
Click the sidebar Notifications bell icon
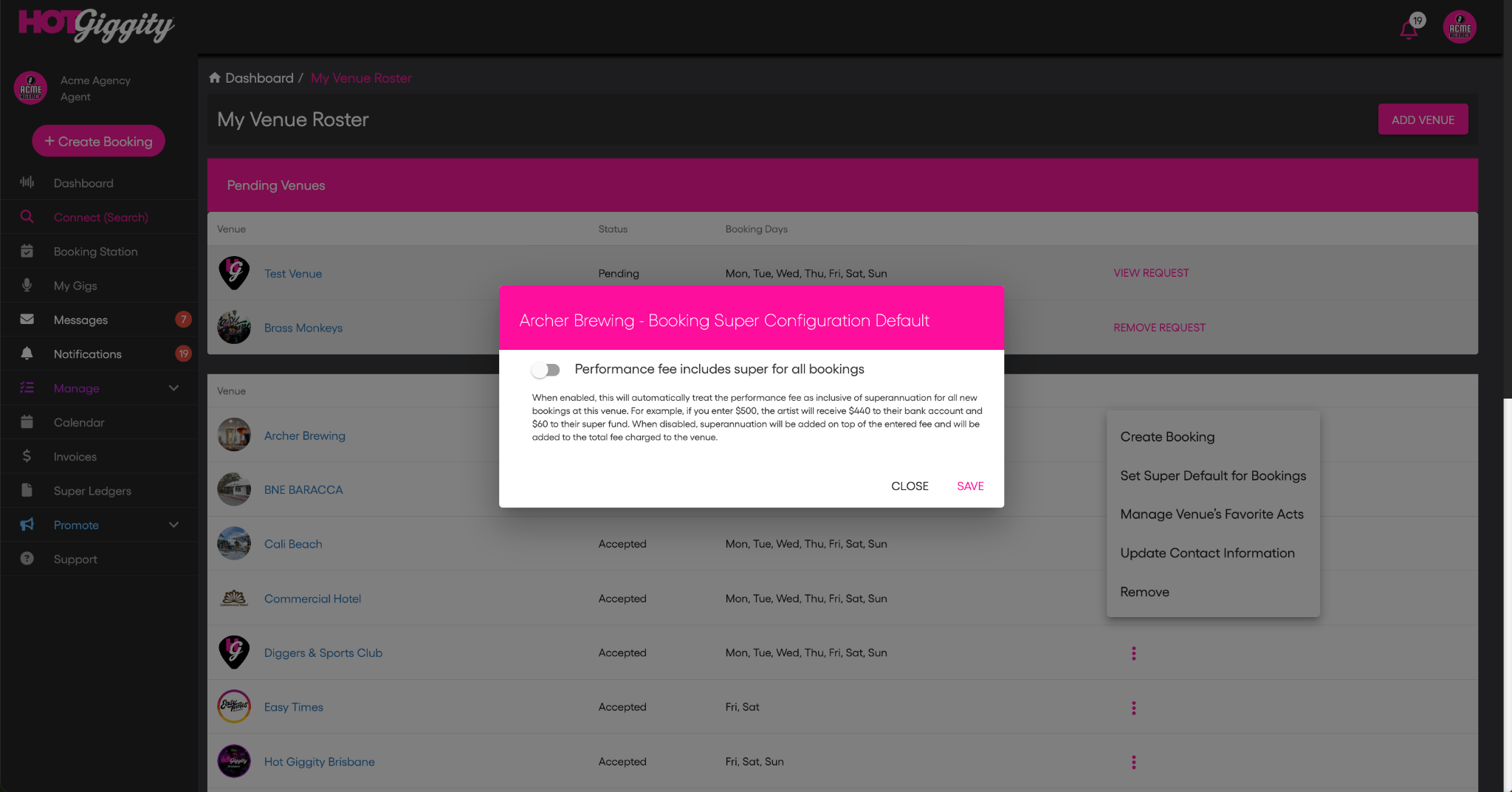(x=27, y=354)
